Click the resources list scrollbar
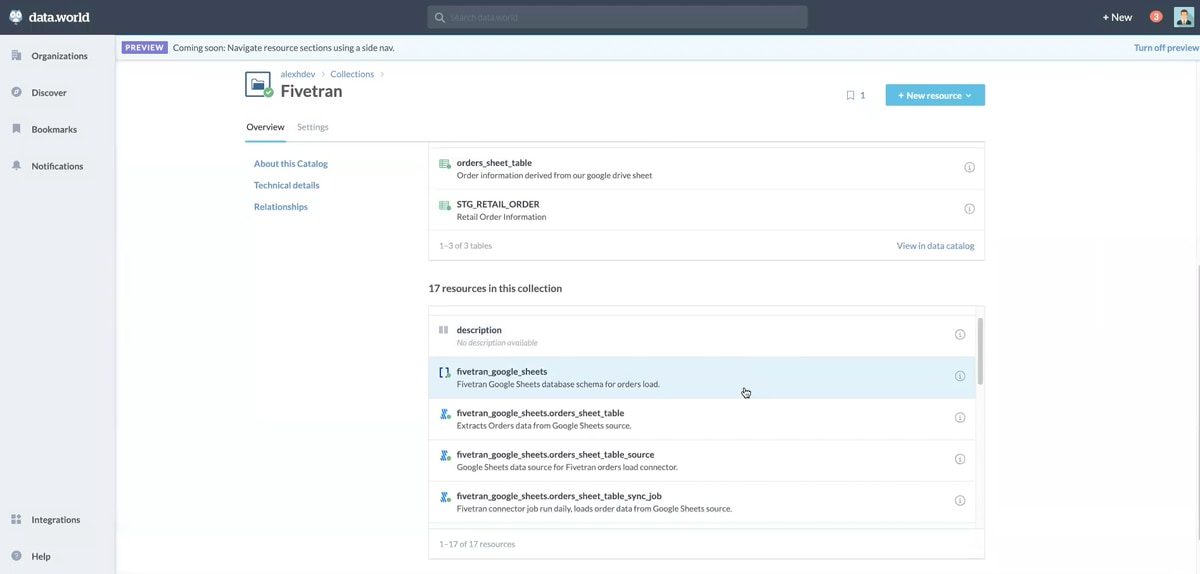Screen dimensions: 1200x574 [x=980, y=352]
